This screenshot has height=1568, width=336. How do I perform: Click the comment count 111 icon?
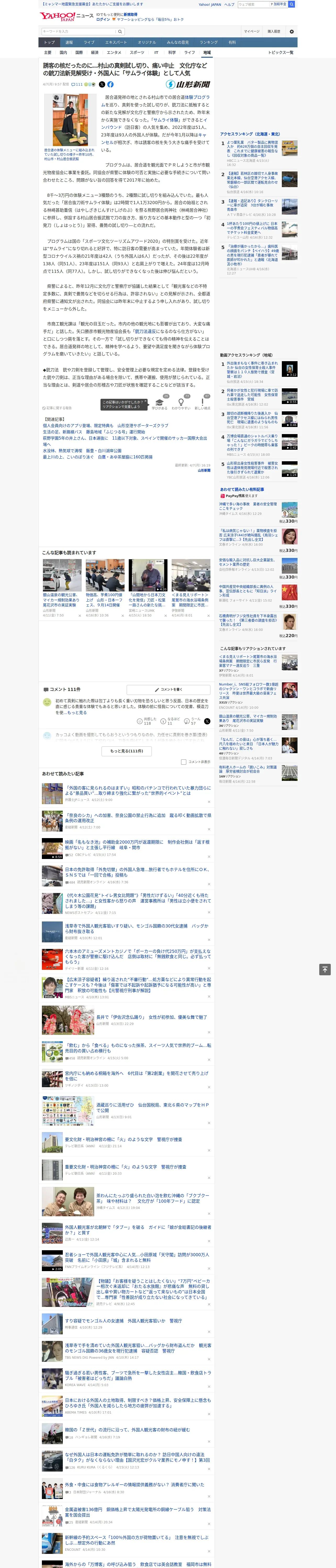[77, 85]
